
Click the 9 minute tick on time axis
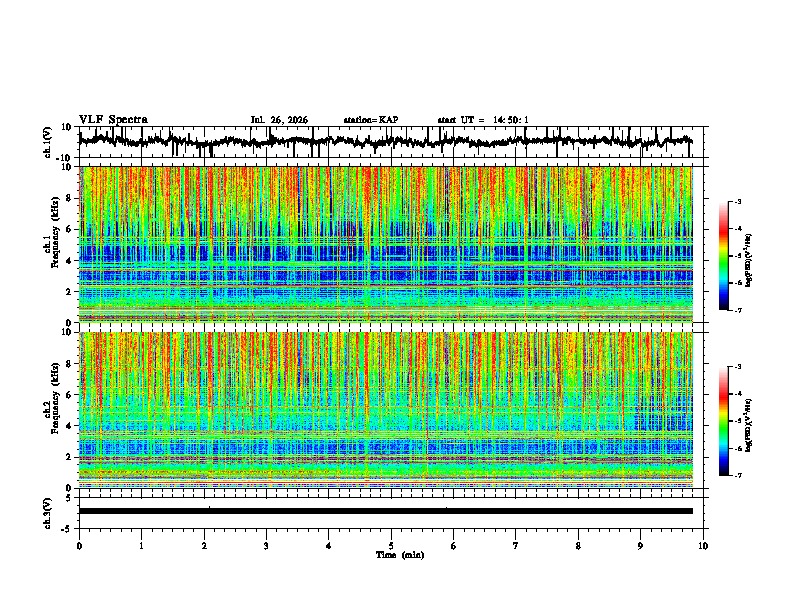pyautogui.click(x=640, y=546)
